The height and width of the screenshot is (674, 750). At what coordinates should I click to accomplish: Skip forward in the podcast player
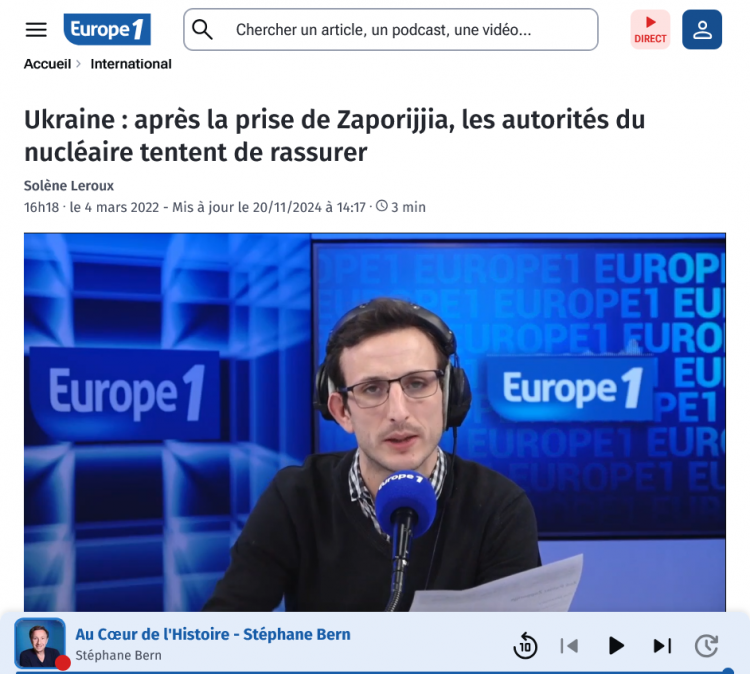(x=706, y=646)
